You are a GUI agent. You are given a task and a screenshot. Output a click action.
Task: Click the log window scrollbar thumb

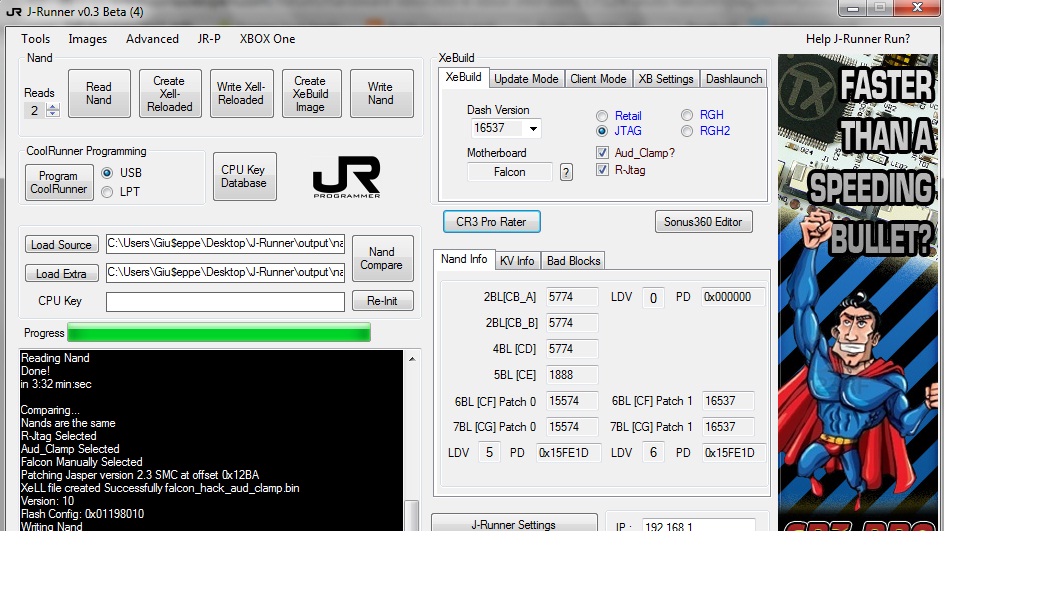[x=412, y=516]
